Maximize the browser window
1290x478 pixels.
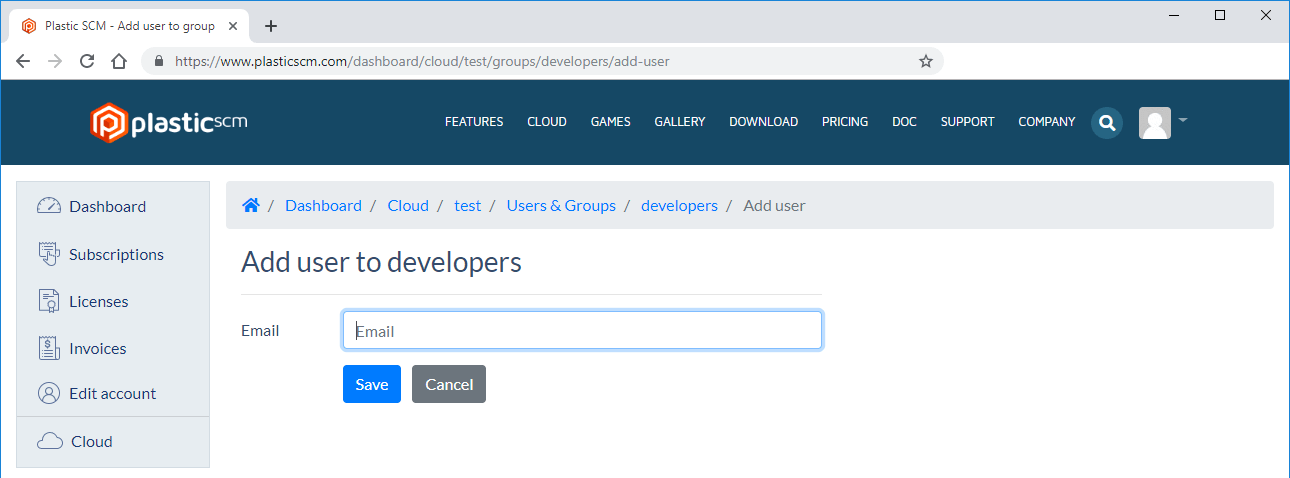(1220, 15)
